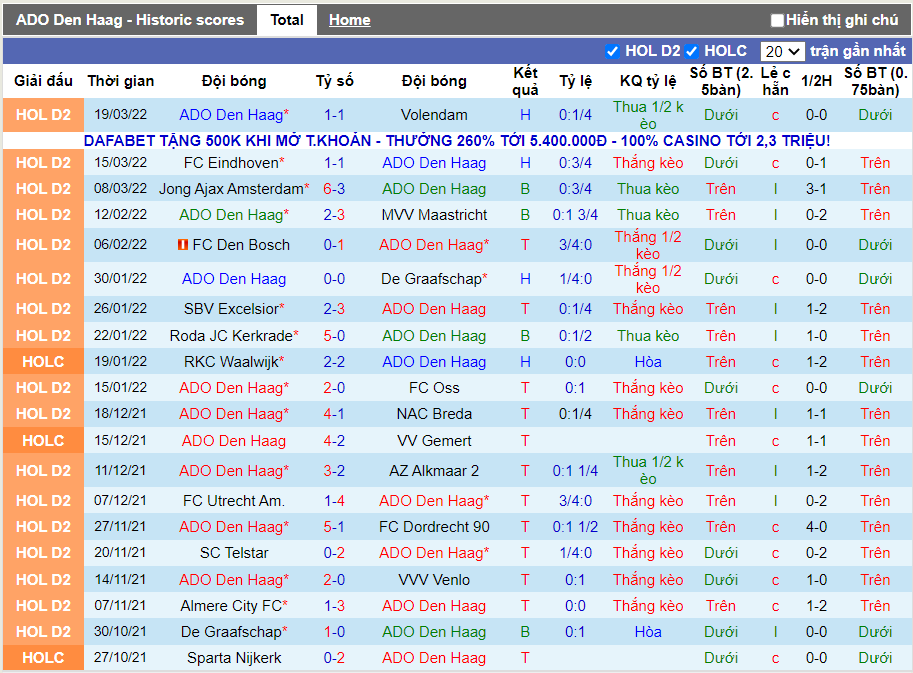Click the 'Giải đấu' column header
Screen dimensions: 913x673
pos(43,81)
